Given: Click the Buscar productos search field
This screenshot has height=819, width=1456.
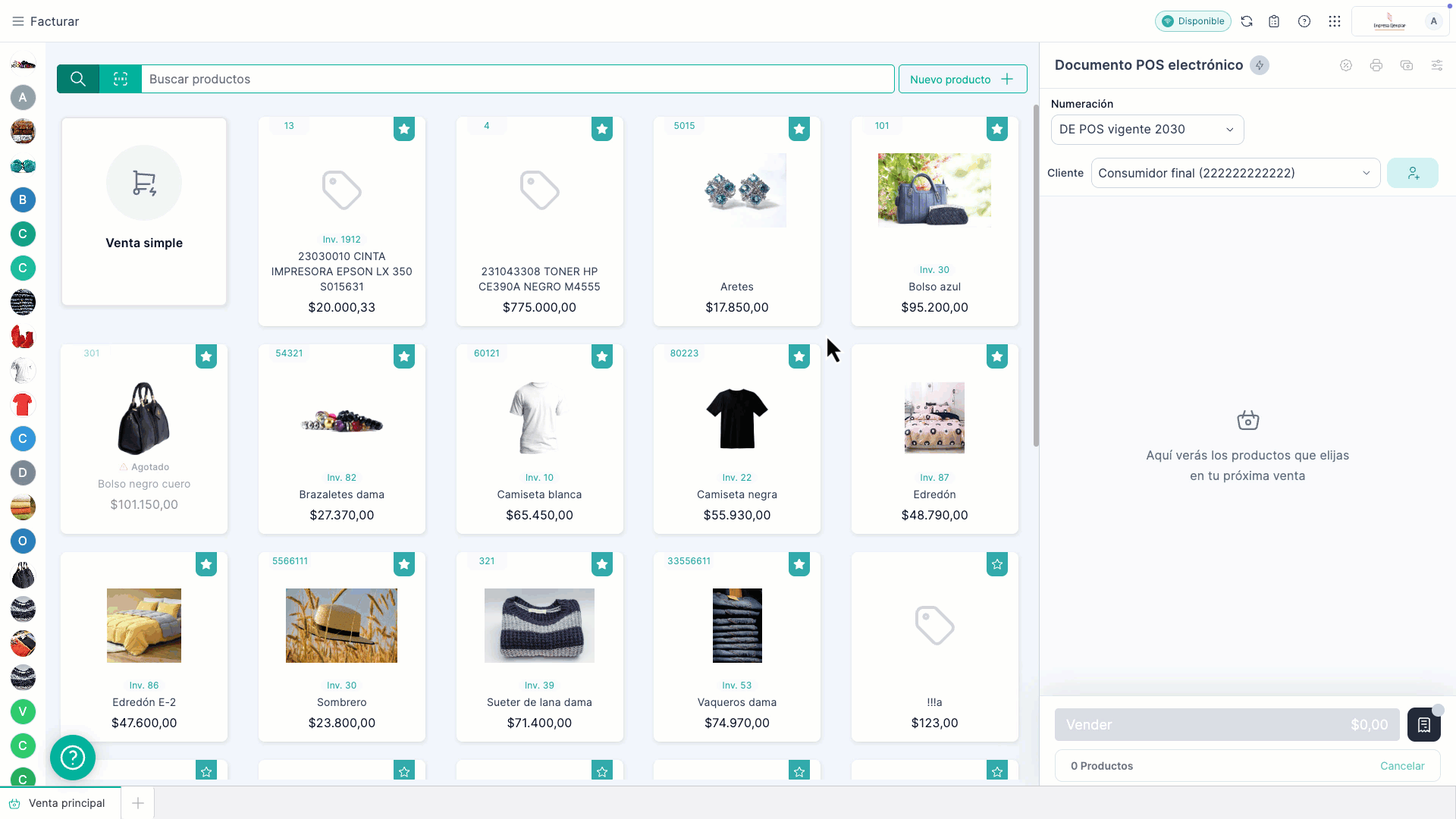Looking at the screenshot, I should [x=516, y=79].
